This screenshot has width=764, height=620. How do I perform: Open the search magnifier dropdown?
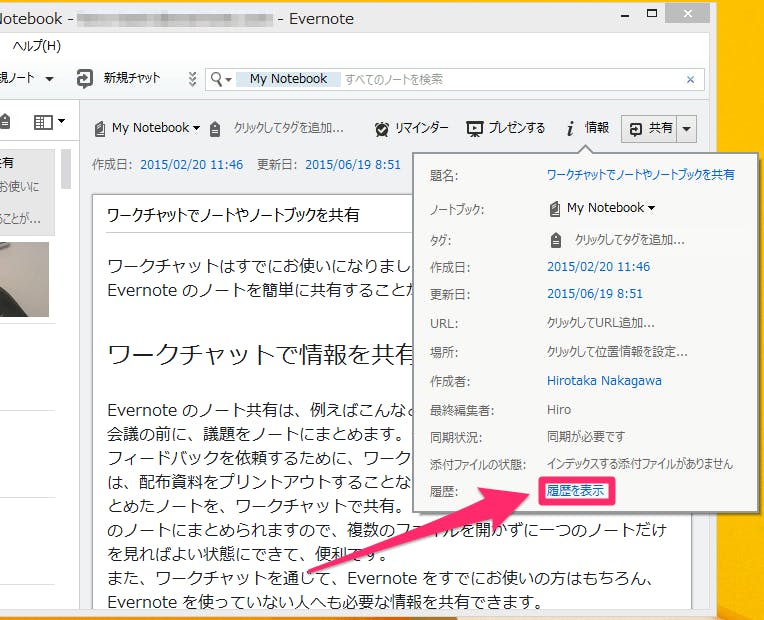click(x=220, y=79)
